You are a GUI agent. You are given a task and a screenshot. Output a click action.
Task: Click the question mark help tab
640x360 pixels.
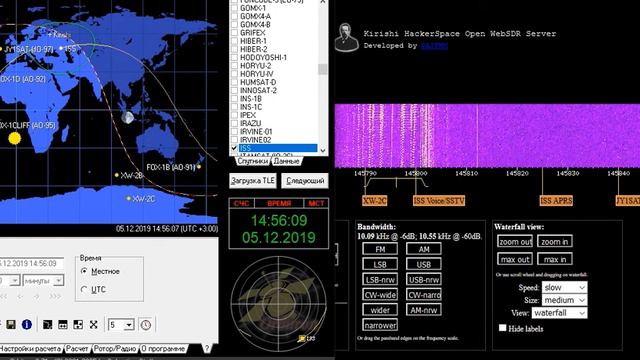207,348
